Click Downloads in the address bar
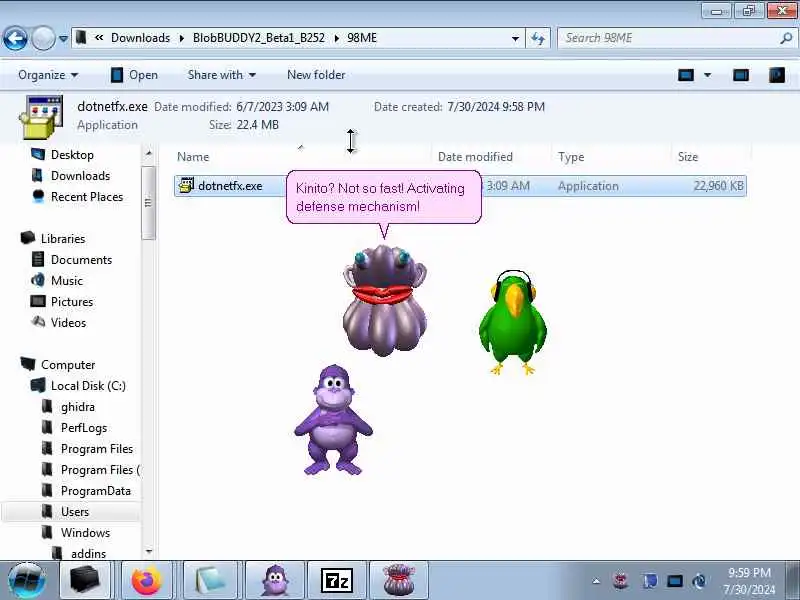This screenshot has width=800, height=600. coord(140,38)
